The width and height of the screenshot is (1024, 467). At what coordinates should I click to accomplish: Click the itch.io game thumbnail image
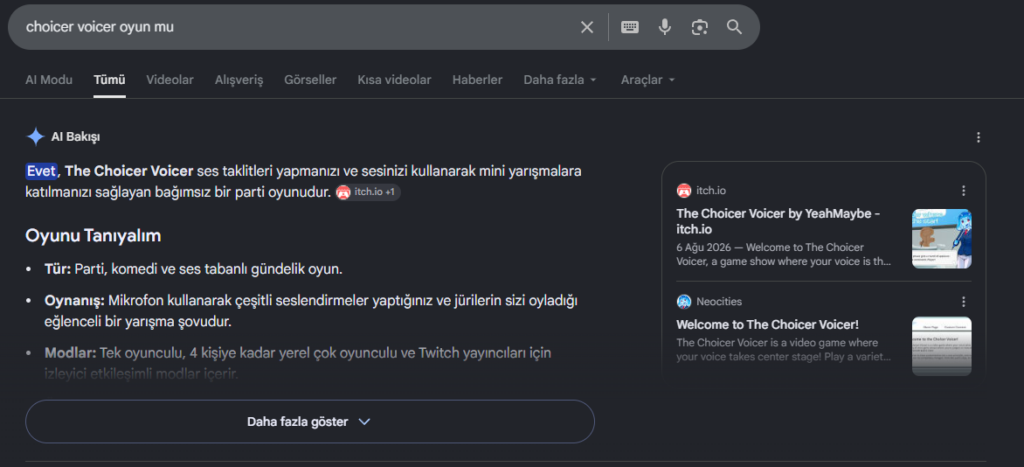[942, 238]
